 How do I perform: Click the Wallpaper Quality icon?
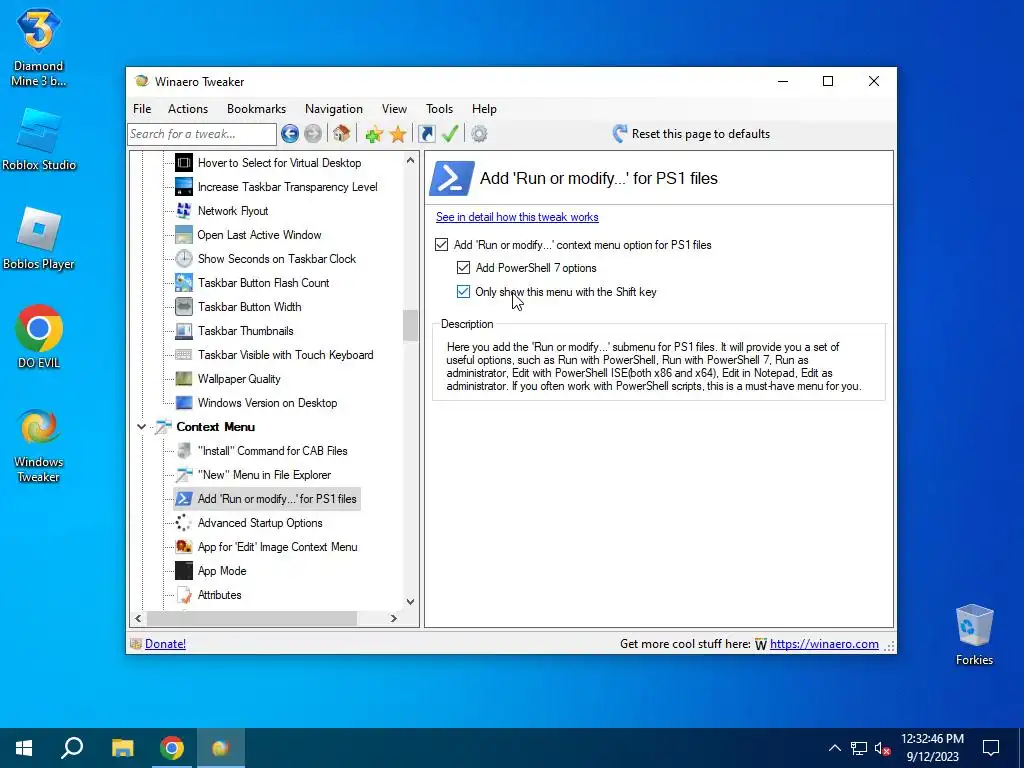click(184, 379)
